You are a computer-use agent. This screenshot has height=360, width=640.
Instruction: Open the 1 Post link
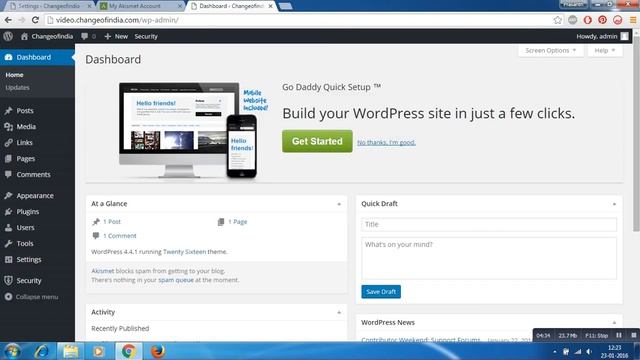point(112,222)
